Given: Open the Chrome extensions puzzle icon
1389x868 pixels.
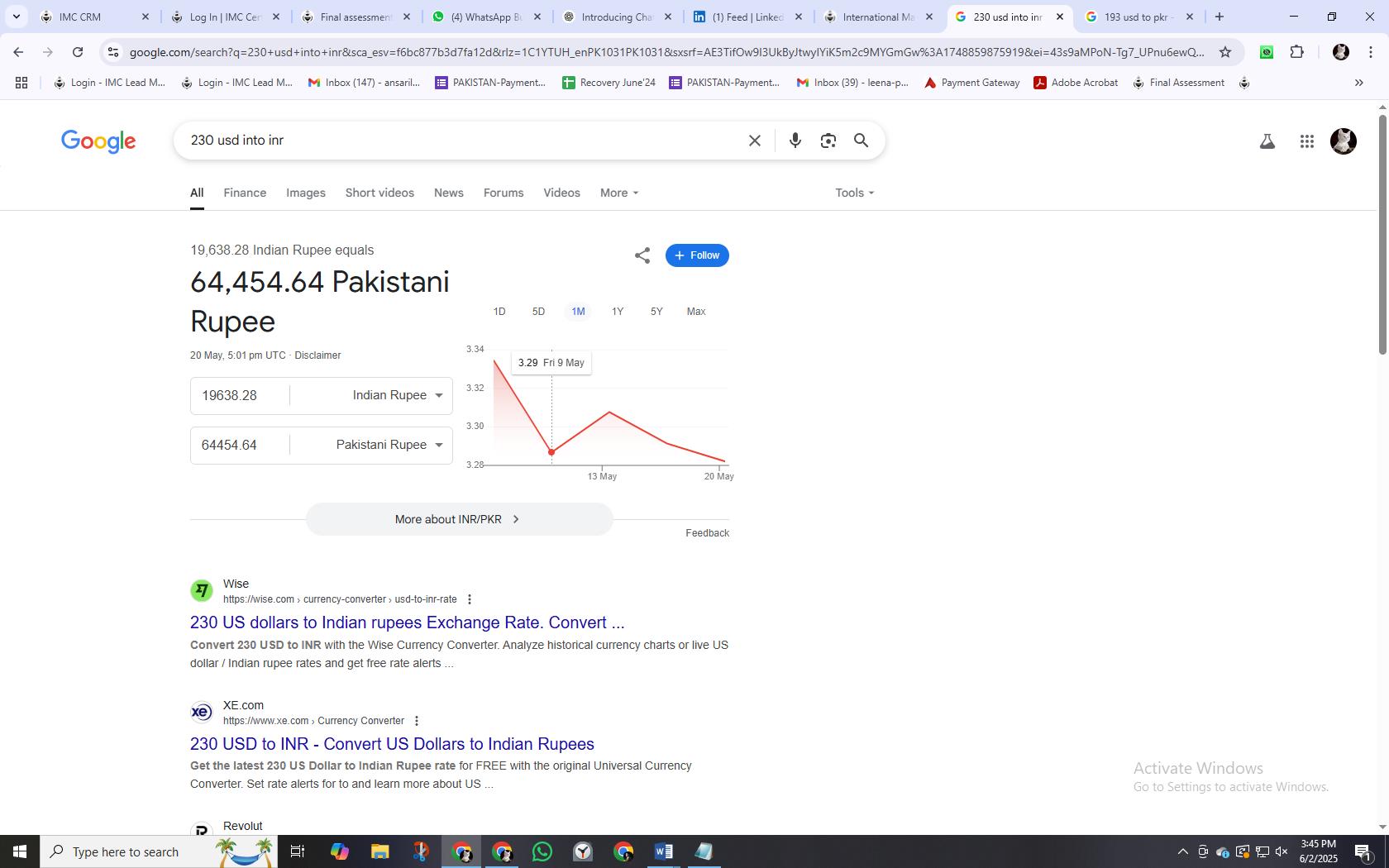Looking at the screenshot, I should pos(1296,52).
